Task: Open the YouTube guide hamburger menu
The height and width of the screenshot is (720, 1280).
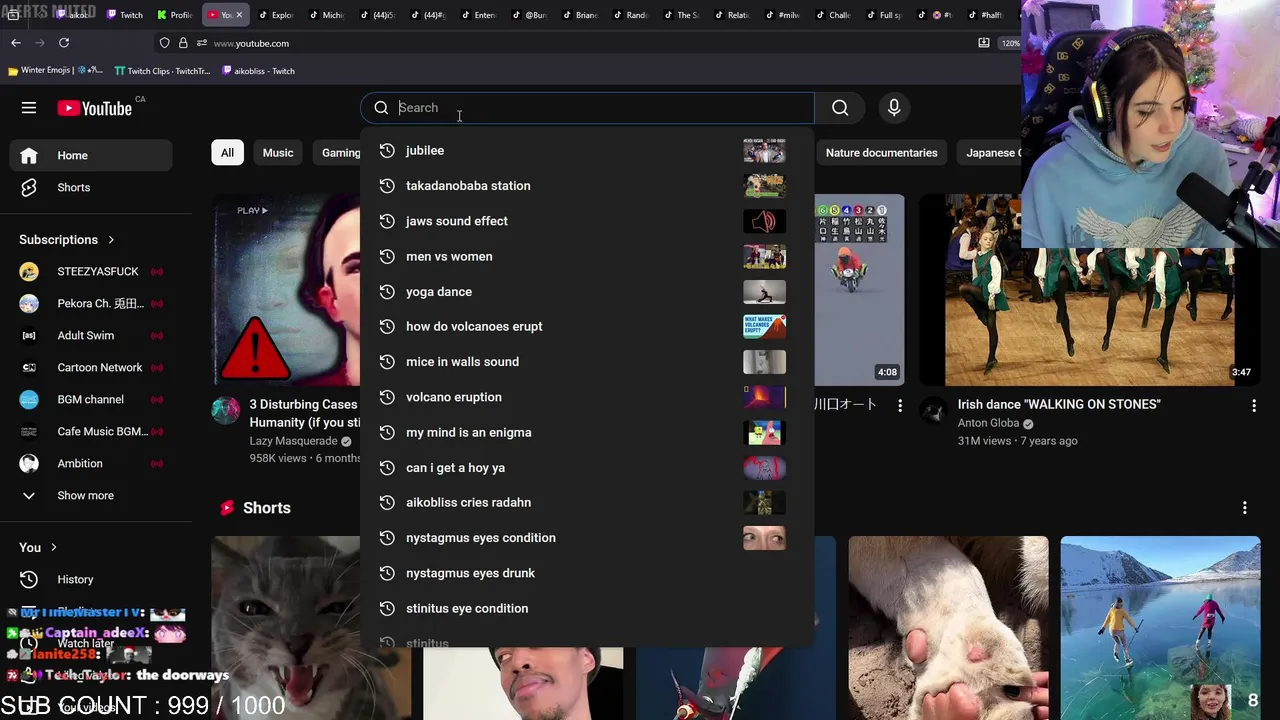Action: click(x=29, y=108)
